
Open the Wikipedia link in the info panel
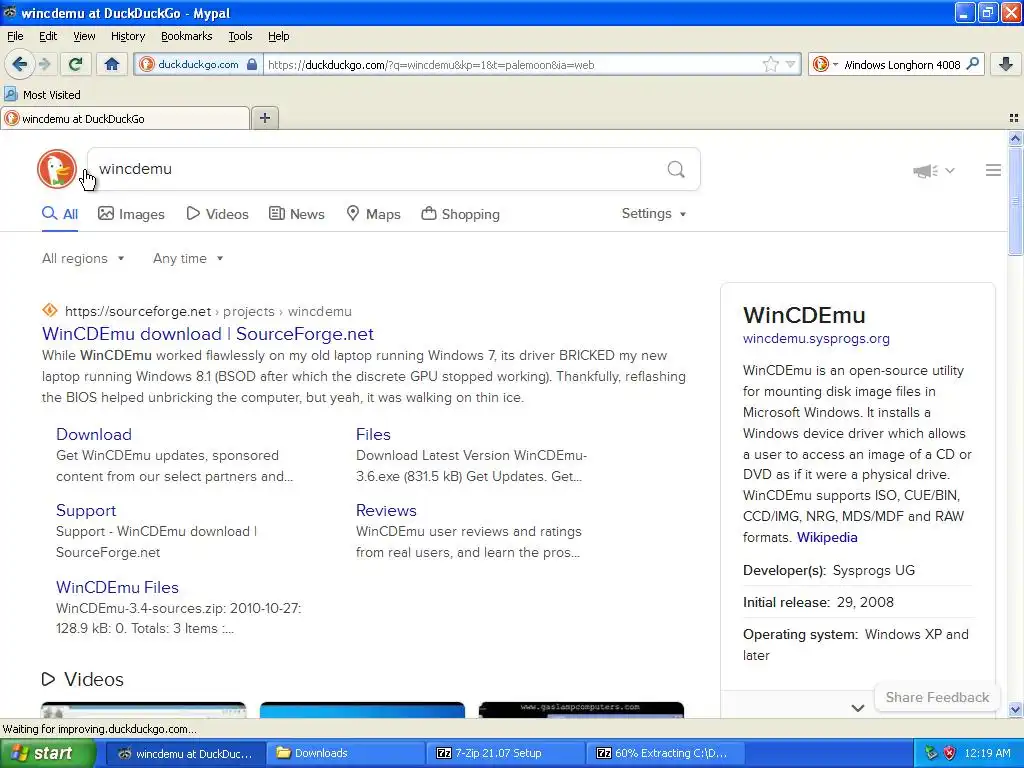pos(827,537)
